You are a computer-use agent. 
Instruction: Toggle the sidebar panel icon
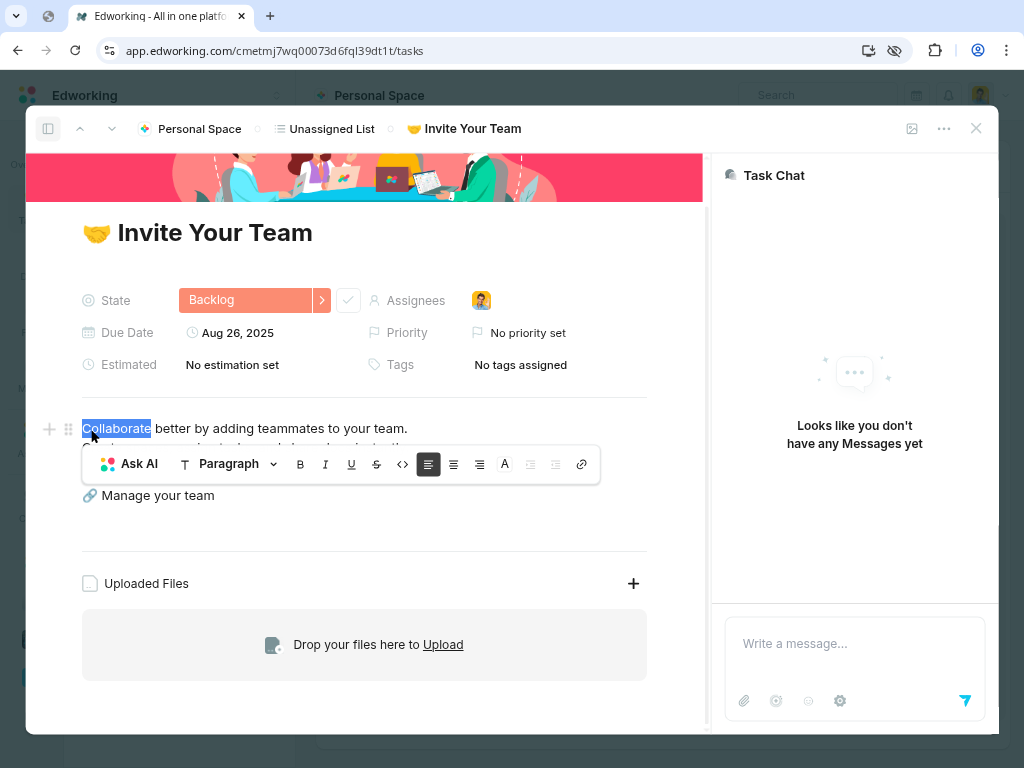[47, 129]
